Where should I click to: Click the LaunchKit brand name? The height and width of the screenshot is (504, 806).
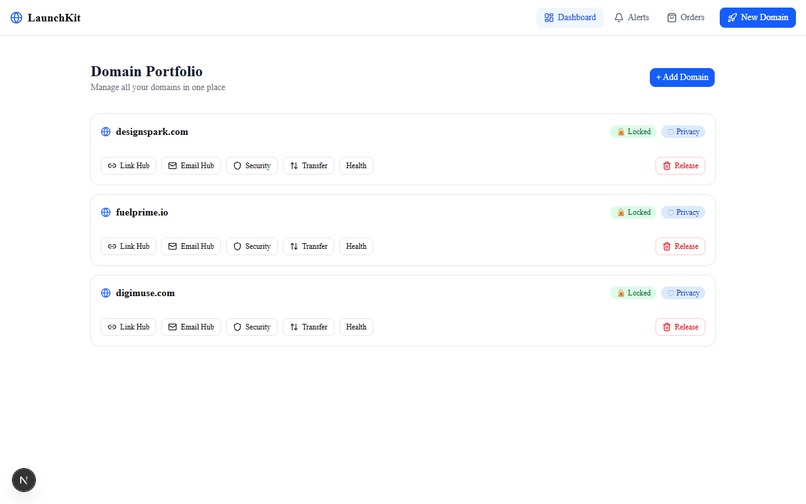click(x=54, y=17)
